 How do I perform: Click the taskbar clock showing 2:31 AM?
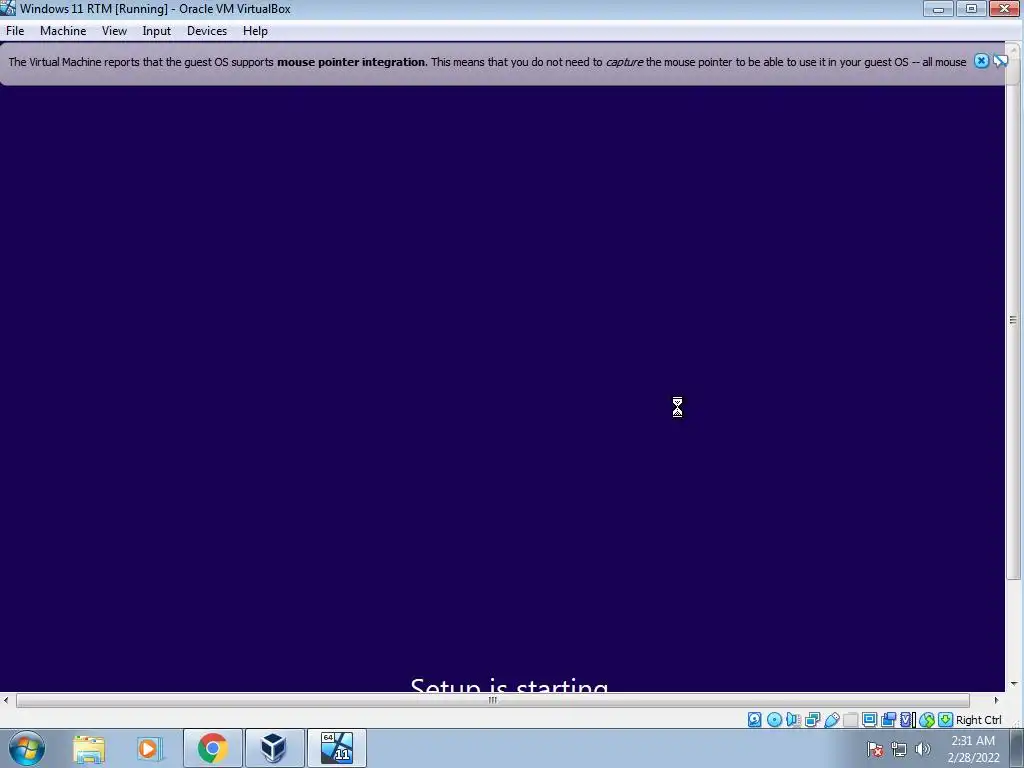tap(973, 749)
